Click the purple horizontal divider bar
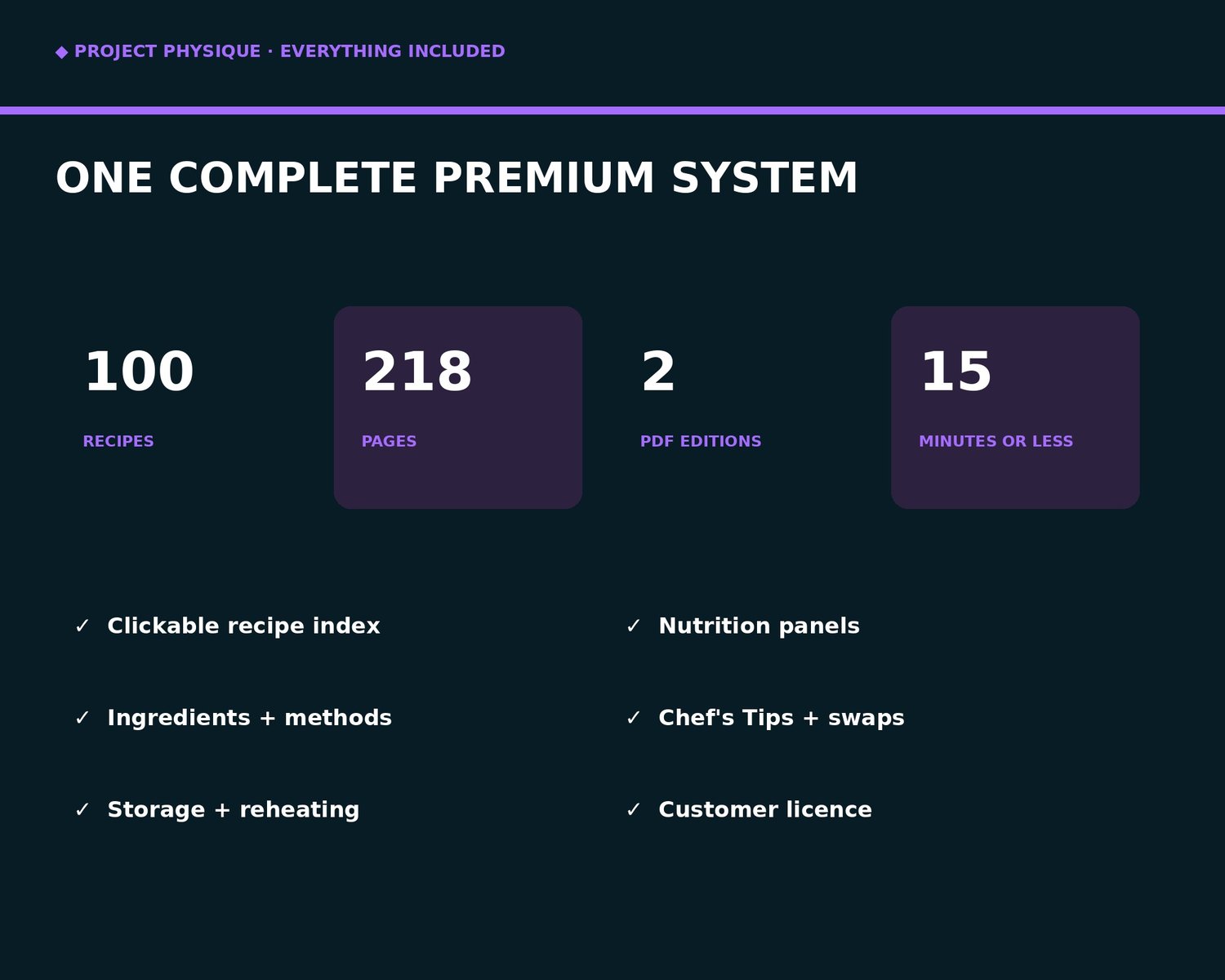 click(x=612, y=110)
